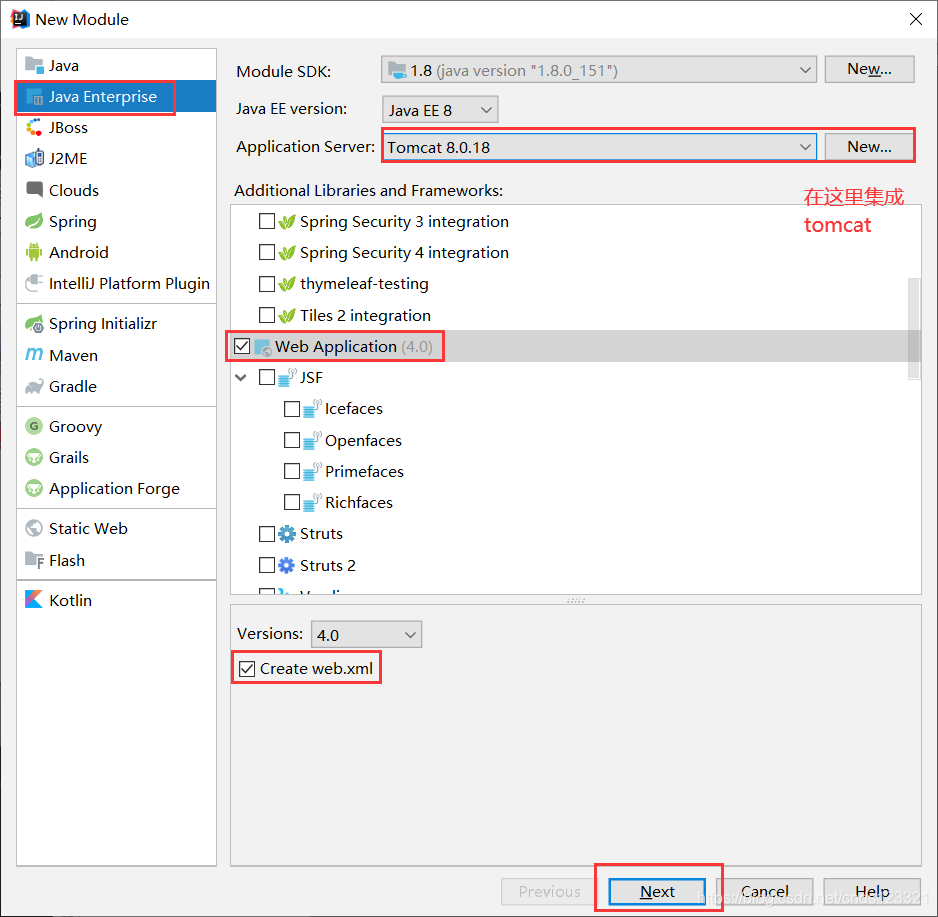
Task: Select the Grails icon
Action: 34,458
